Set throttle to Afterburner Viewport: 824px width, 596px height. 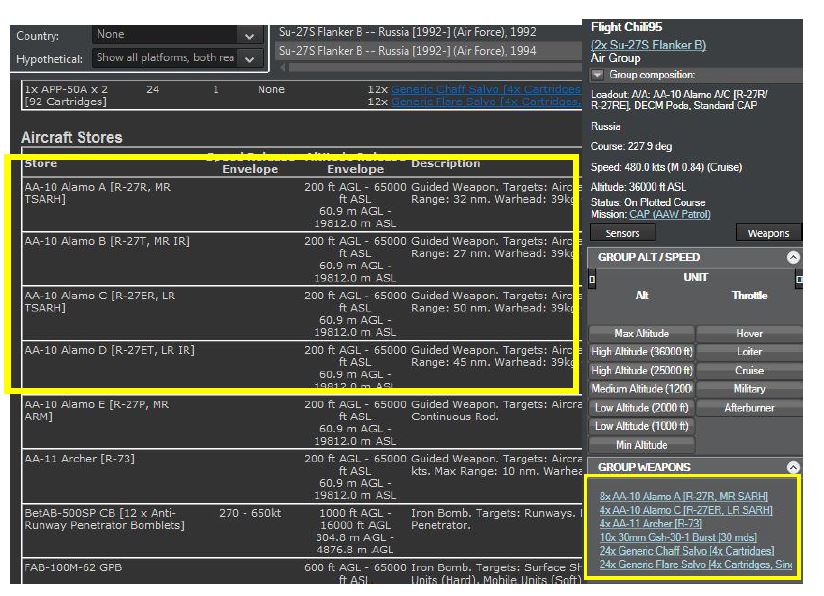click(749, 408)
